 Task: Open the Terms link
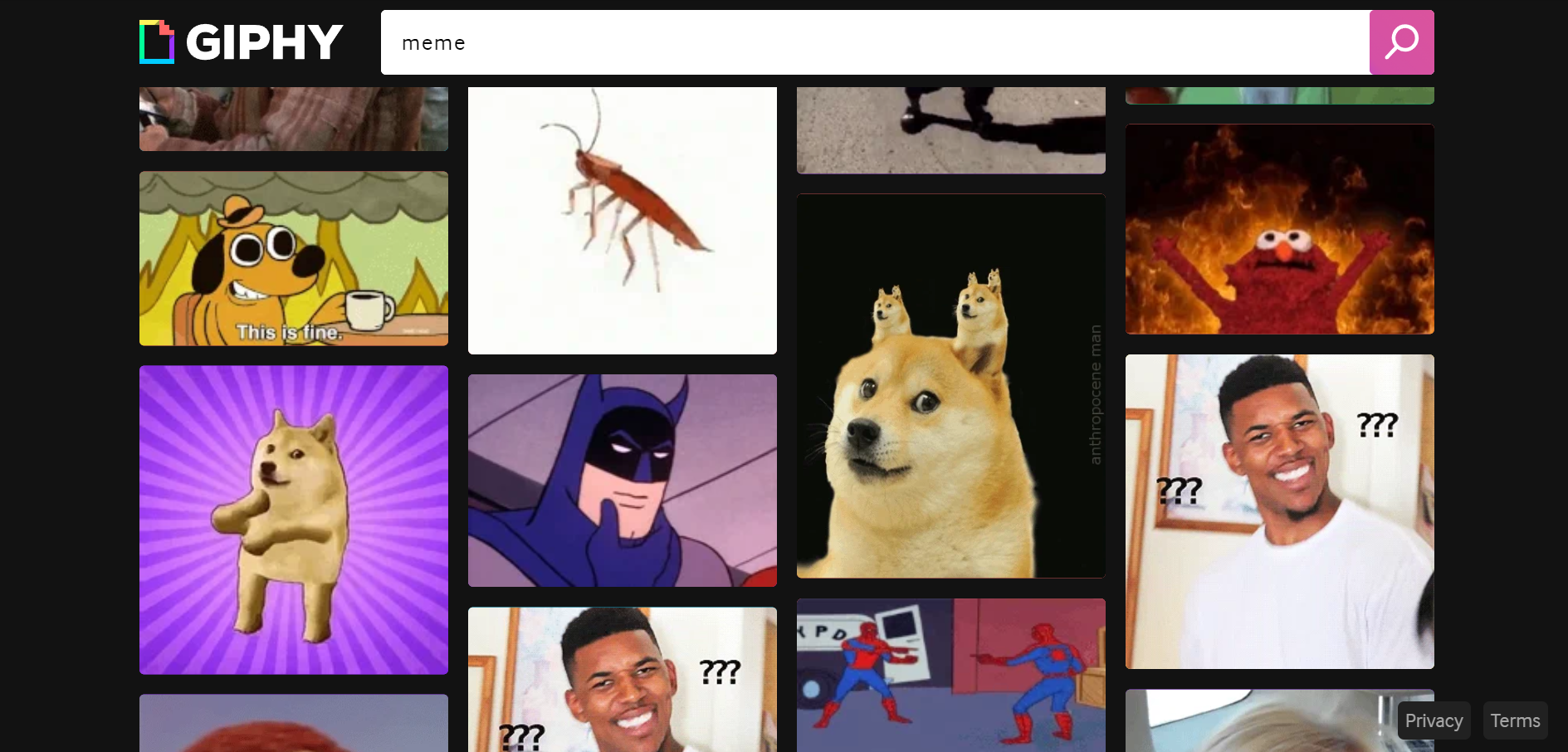pyautogui.click(x=1515, y=720)
